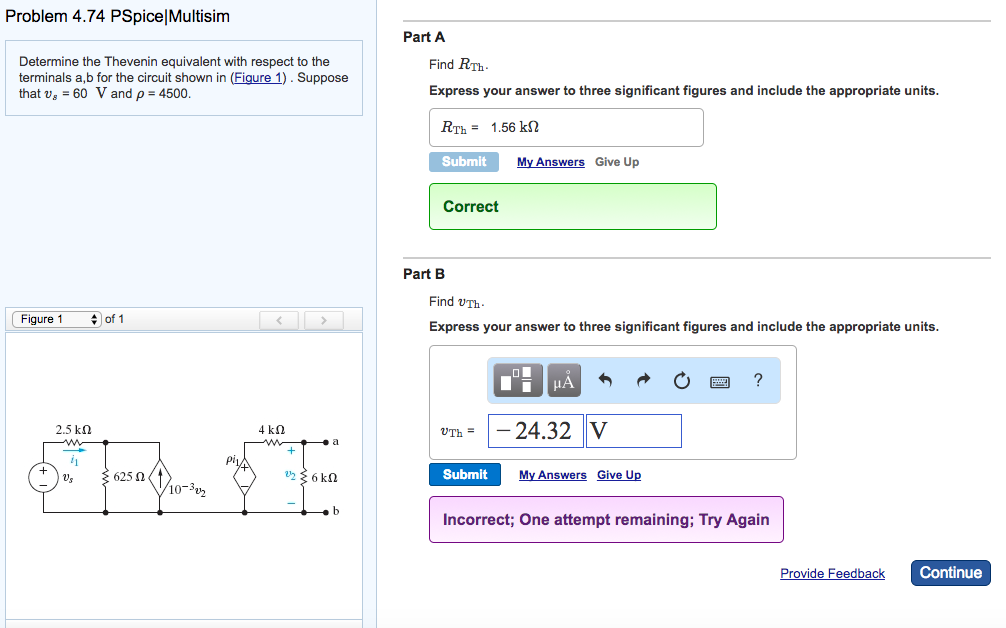Click the V units input field
This screenshot has height=628, width=1006.
[x=633, y=430]
